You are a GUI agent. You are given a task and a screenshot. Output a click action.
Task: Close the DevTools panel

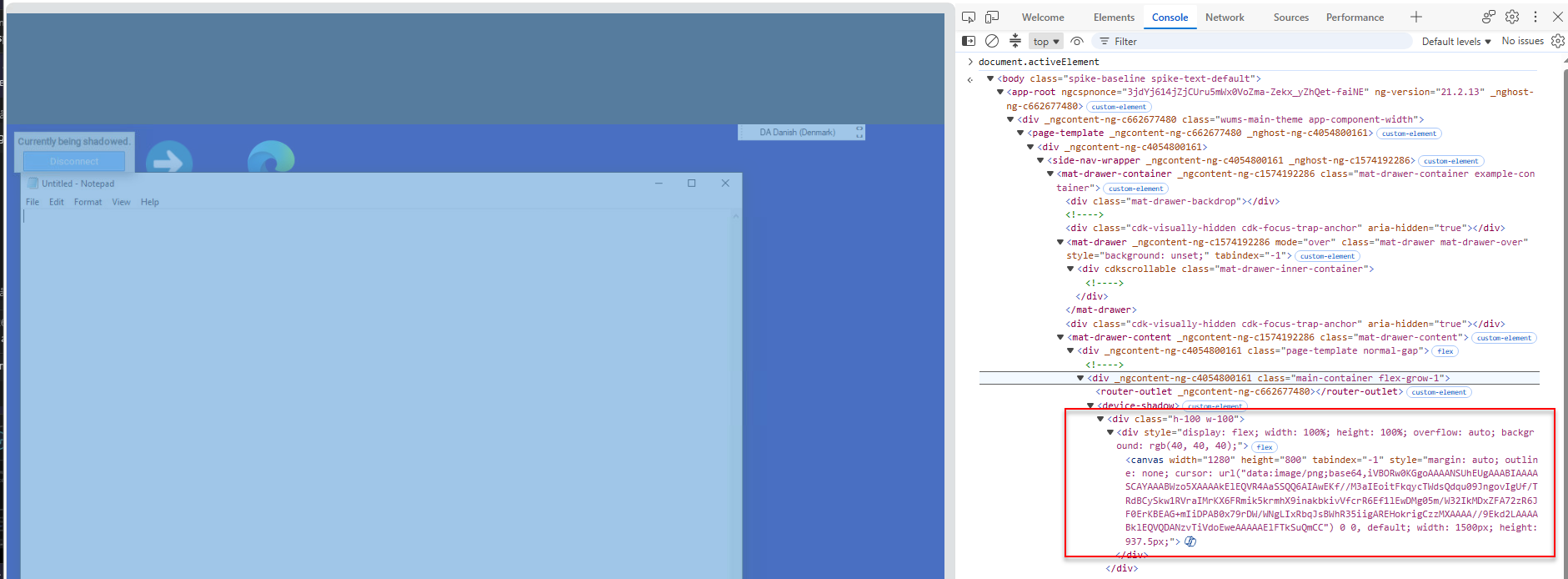[1557, 17]
